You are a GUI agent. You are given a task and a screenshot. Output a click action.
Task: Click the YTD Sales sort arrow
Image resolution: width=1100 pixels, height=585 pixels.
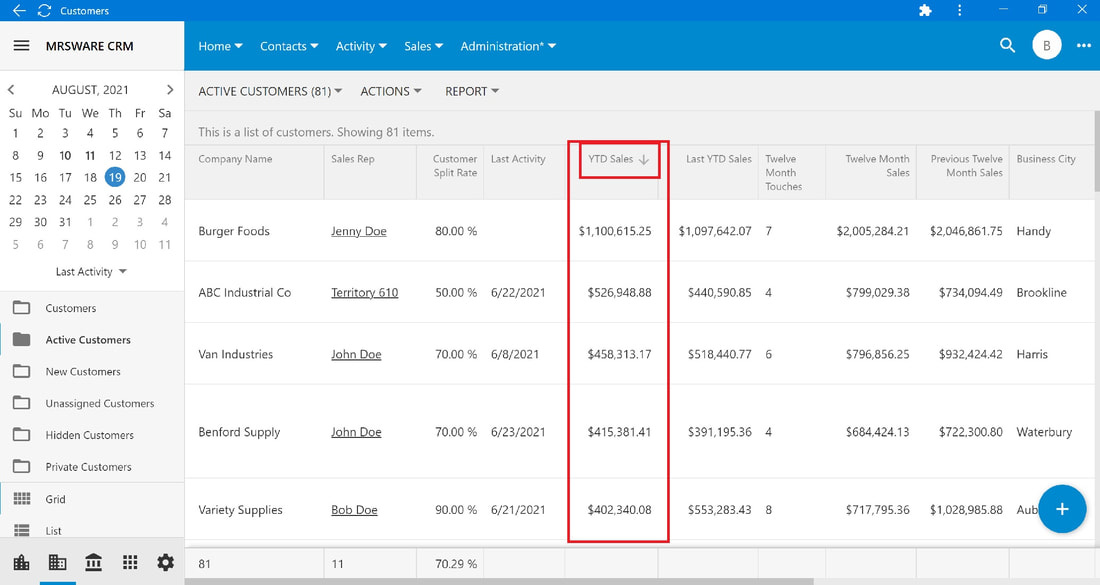pyautogui.click(x=644, y=160)
